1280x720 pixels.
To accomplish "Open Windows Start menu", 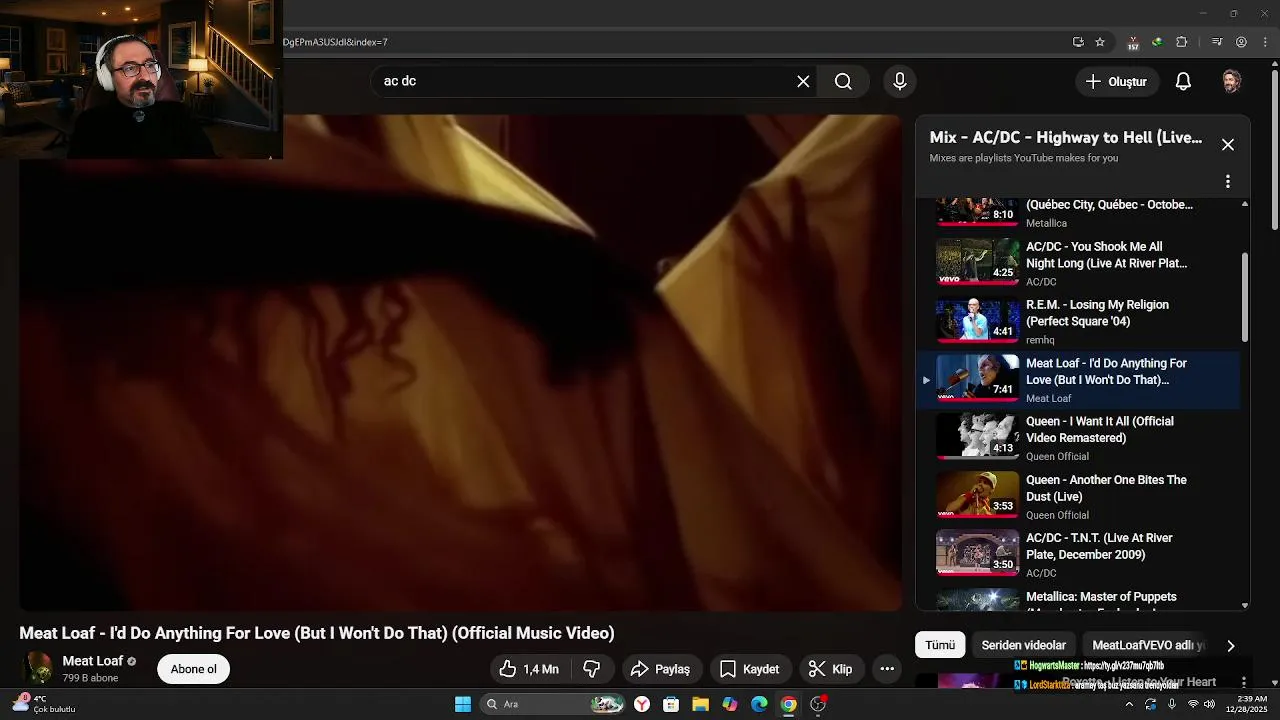I will [463, 704].
